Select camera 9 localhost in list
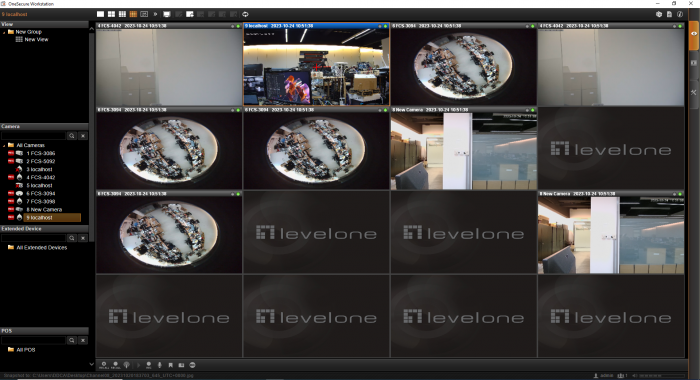700x380 pixels. point(52,217)
